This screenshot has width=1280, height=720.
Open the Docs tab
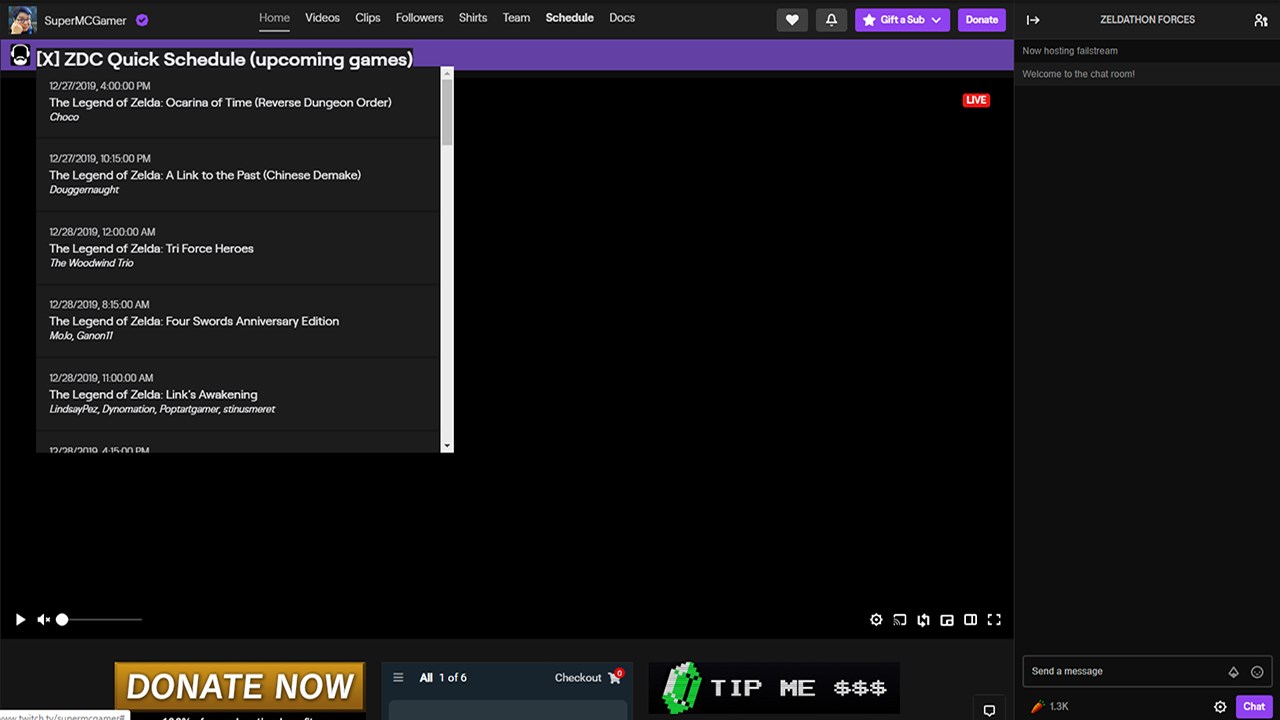pyautogui.click(x=622, y=18)
